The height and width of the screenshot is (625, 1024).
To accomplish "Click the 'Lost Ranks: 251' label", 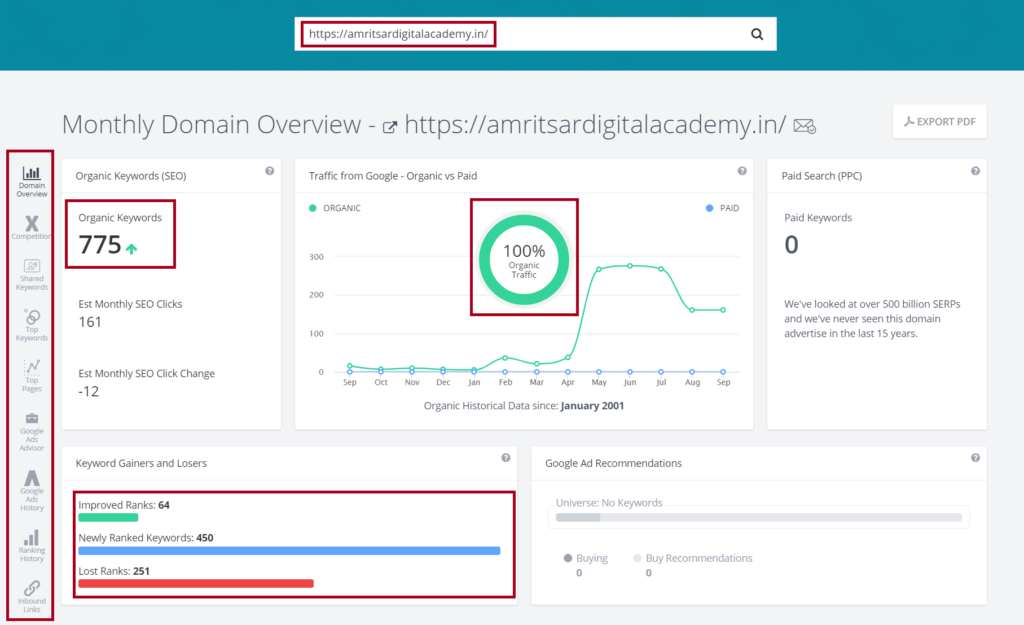I will 114,571.
